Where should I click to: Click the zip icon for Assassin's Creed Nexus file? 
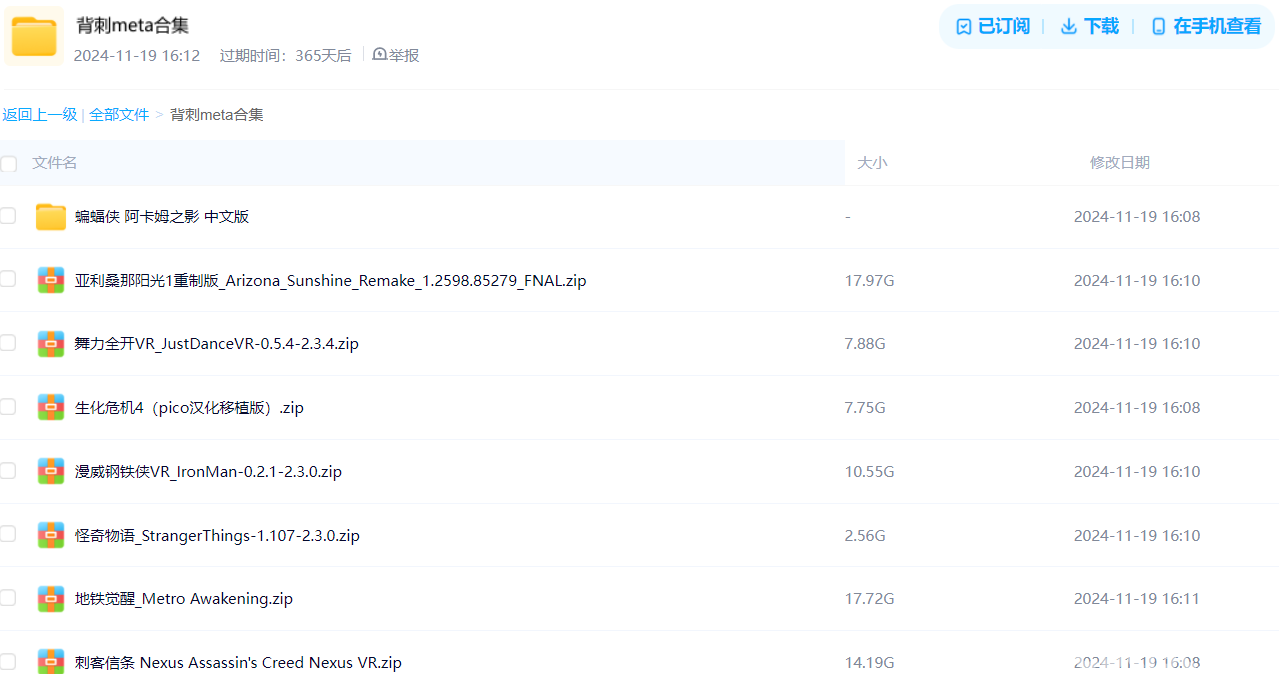(x=51, y=662)
